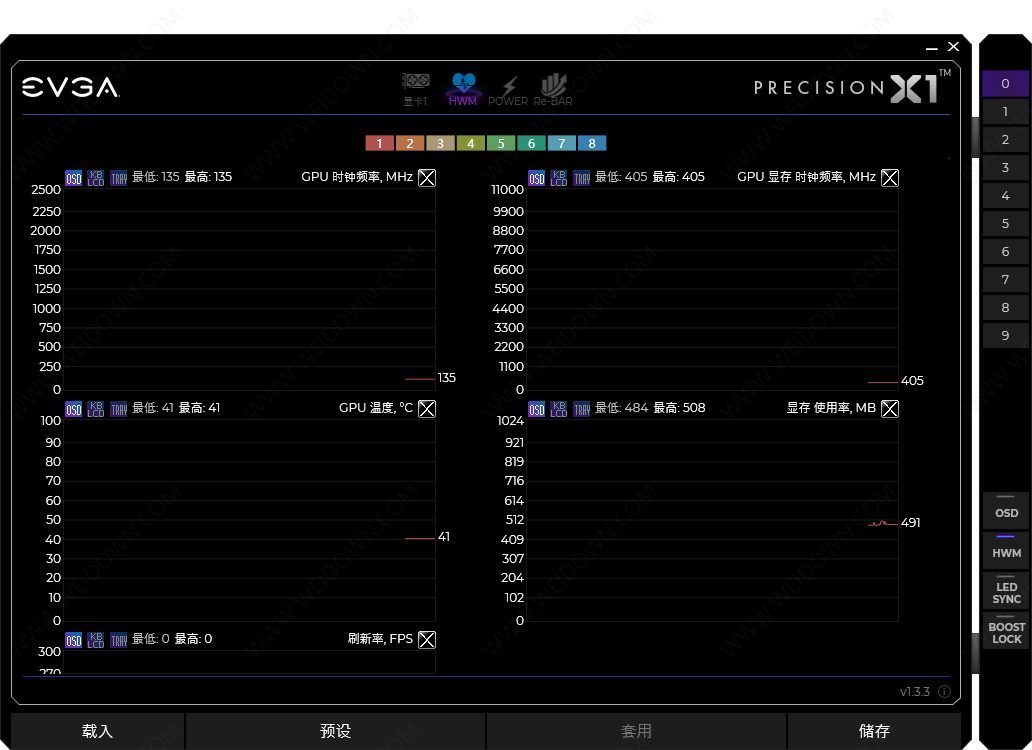Image resolution: width=1032 pixels, height=750 pixels.
Task: Select profile slot 3 in right sidebar
Action: pyautogui.click(x=1005, y=168)
